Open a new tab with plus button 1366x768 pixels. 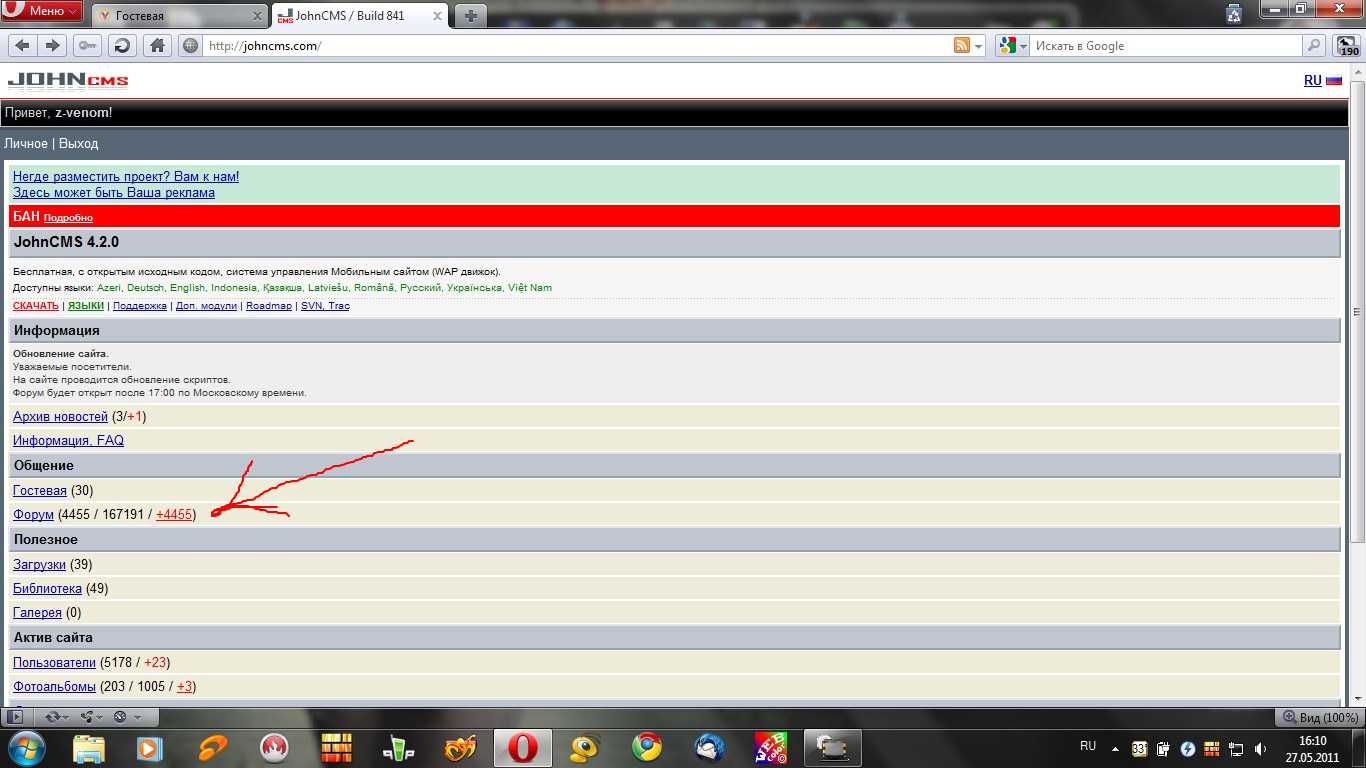(x=470, y=15)
